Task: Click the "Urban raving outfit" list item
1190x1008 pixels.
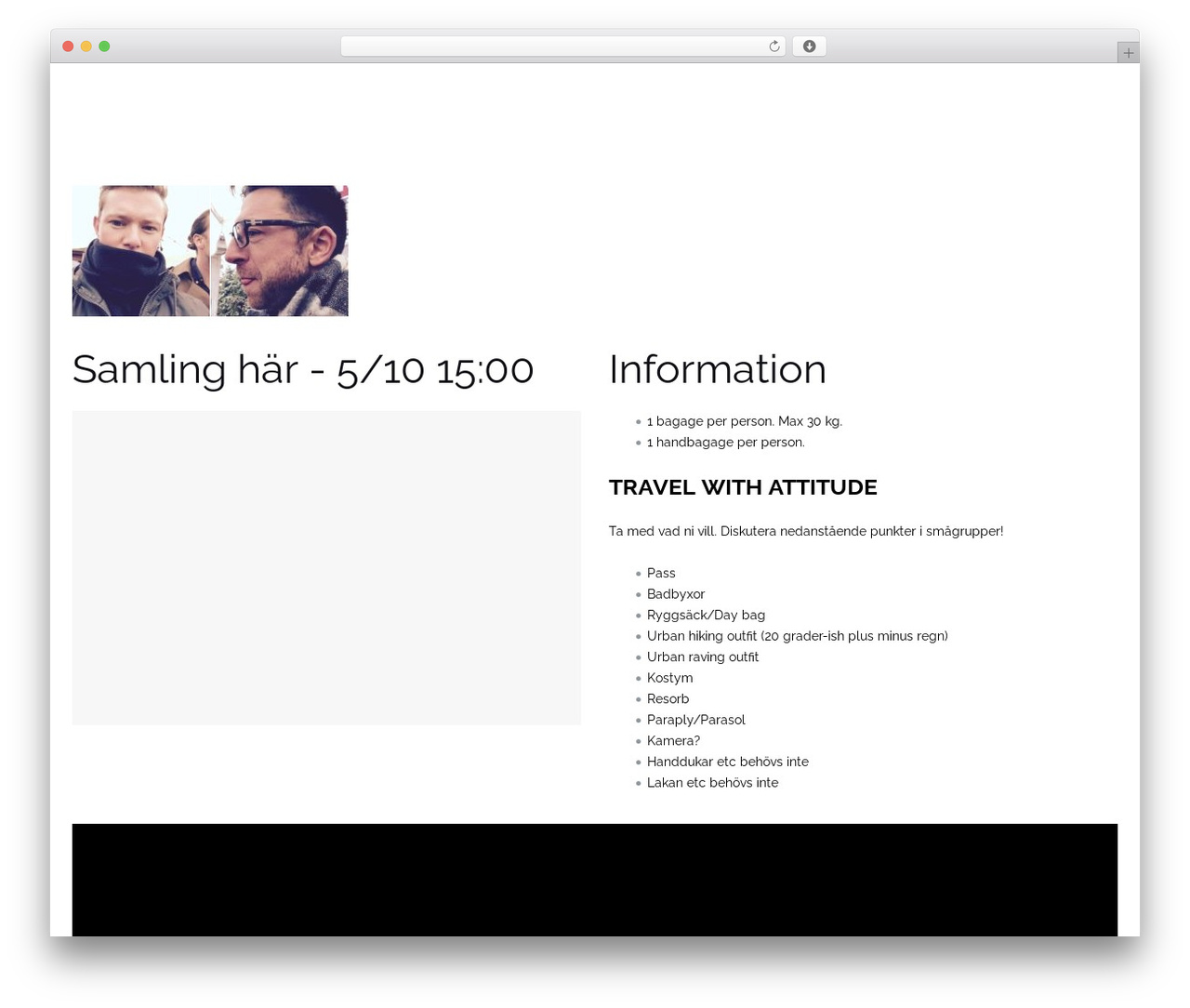Action: [703, 657]
